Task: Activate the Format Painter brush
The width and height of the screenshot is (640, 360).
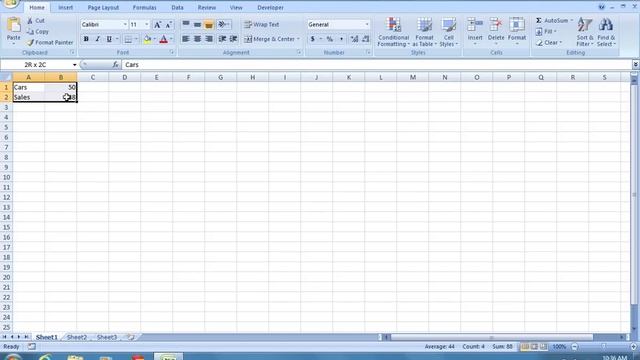Action: (30, 42)
